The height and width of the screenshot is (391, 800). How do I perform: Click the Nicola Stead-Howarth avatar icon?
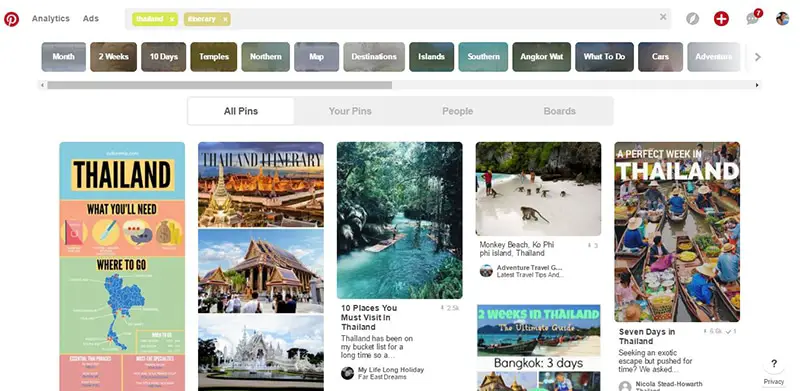tap(625, 386)
